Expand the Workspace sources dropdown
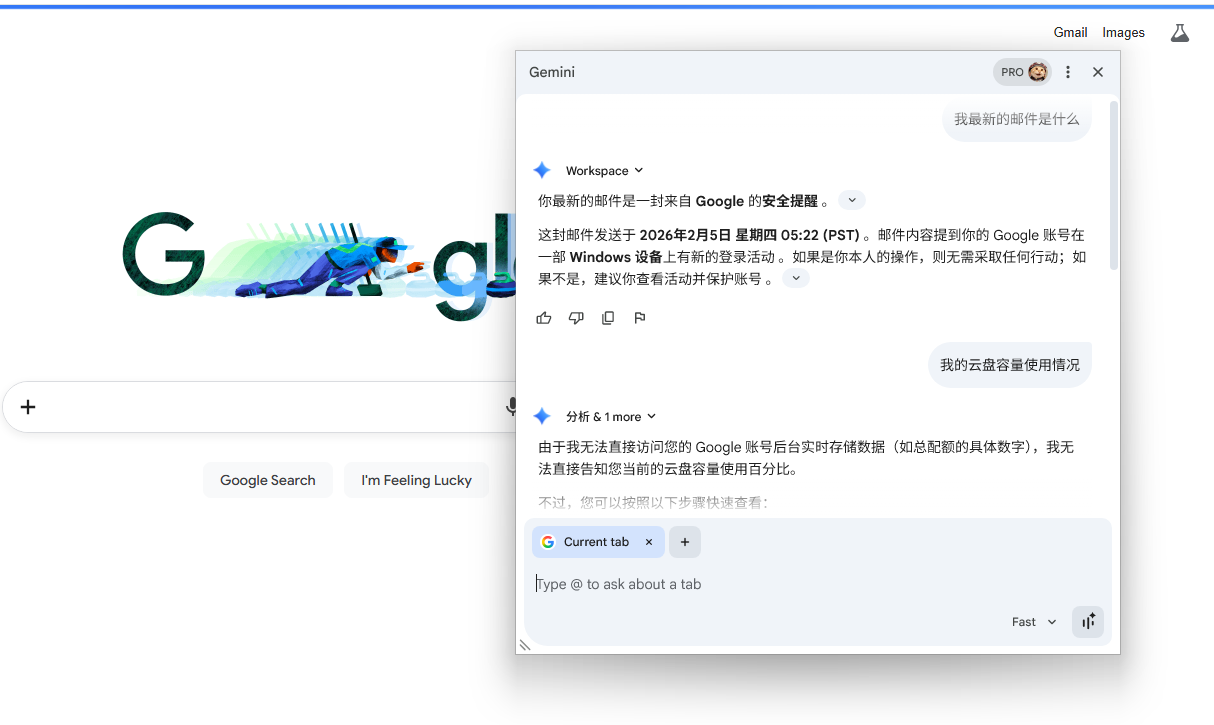1214x725 pixels. (604, 170)
